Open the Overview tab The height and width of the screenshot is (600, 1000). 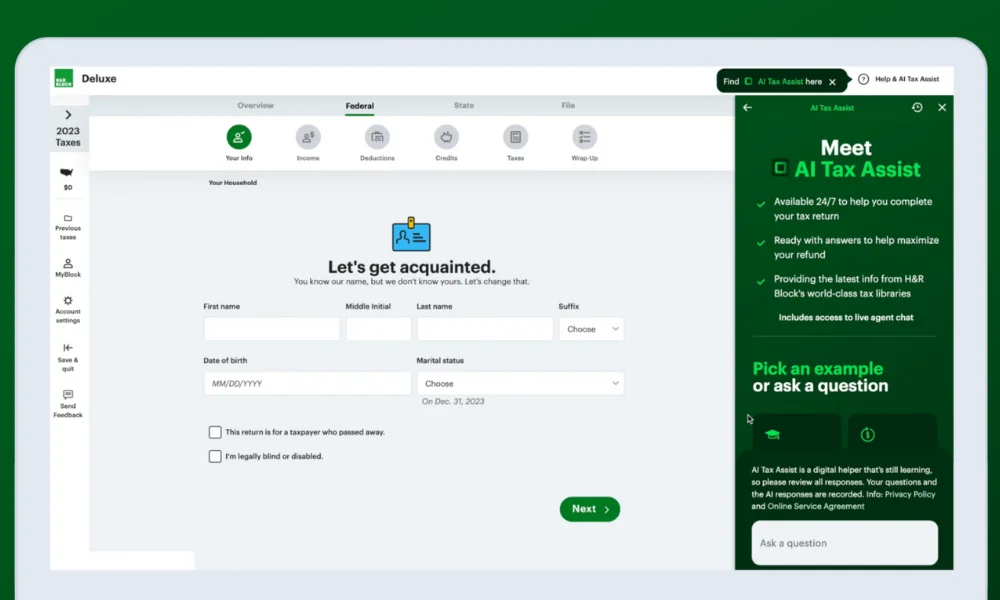coord(255,104)
